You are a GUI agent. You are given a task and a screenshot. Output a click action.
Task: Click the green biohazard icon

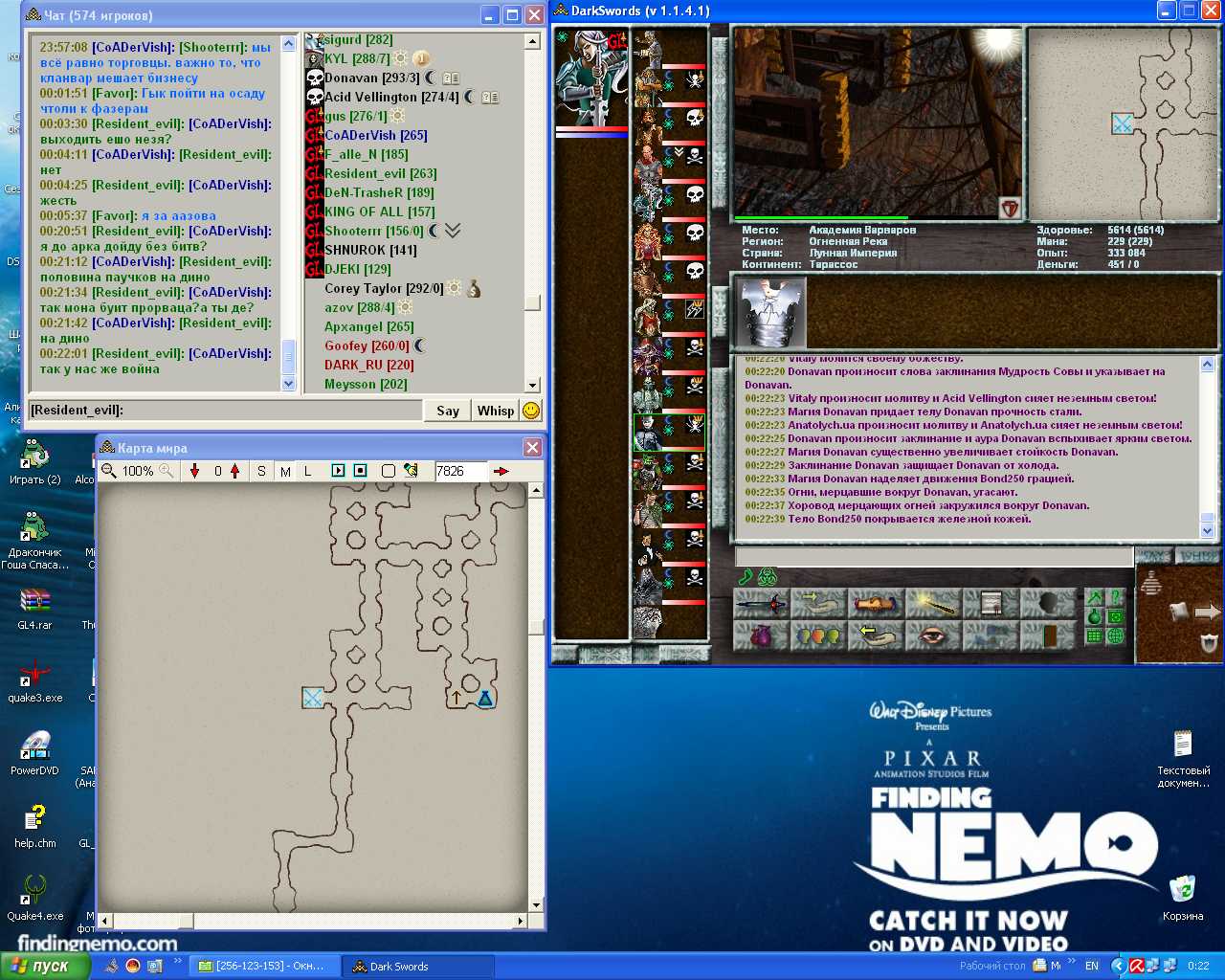(768, 577)
